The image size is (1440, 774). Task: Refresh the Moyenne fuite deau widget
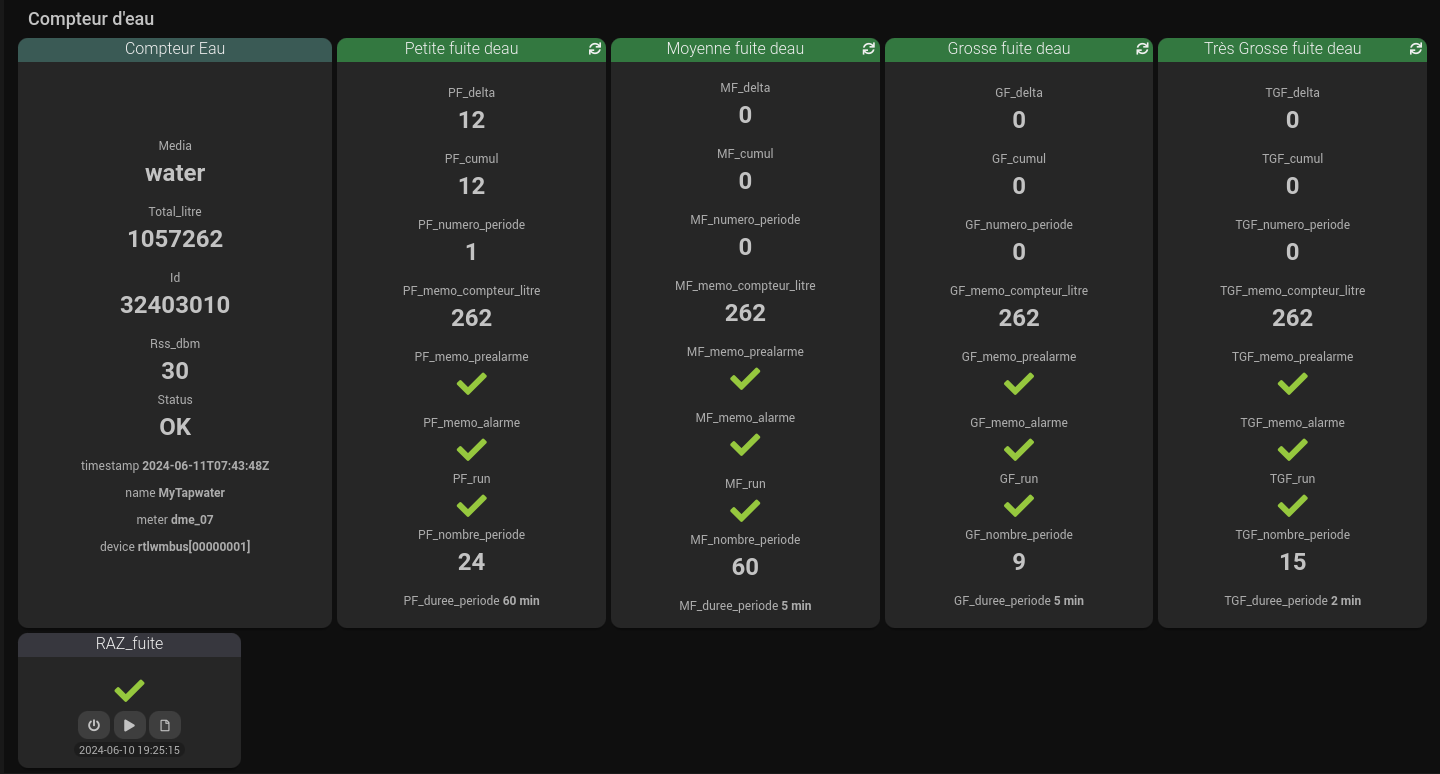(869, 48)
